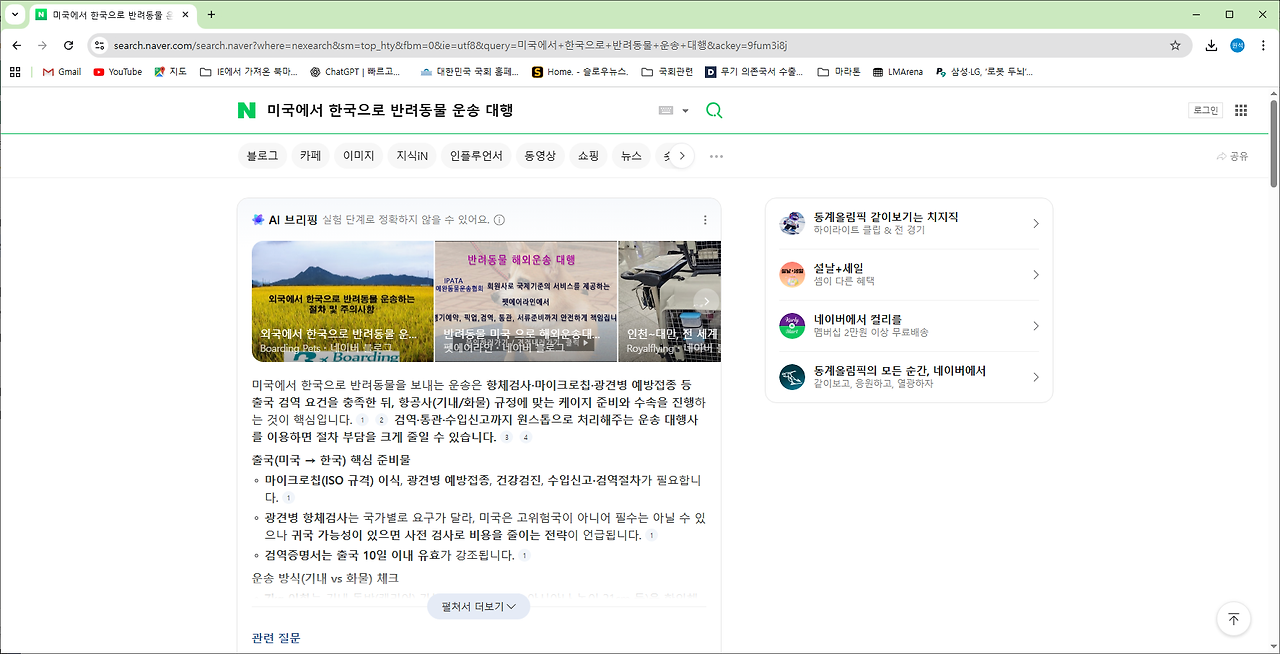Open the keyboard input dropdown arrow

coord(684,110)
